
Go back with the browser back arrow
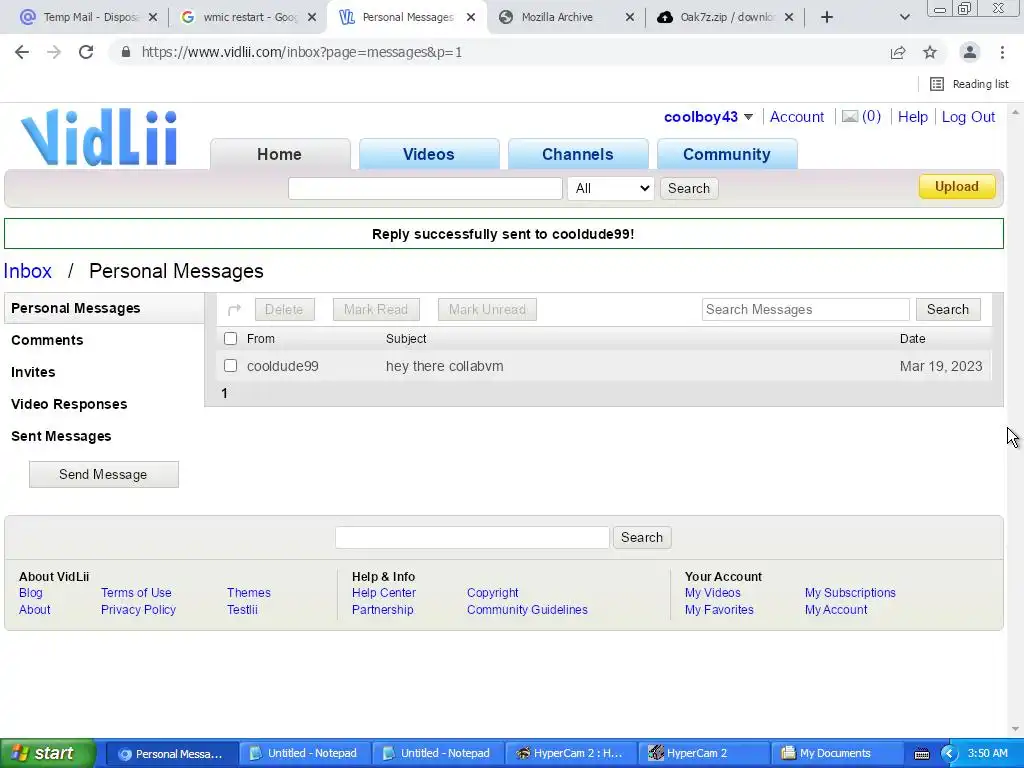(22, 52)
